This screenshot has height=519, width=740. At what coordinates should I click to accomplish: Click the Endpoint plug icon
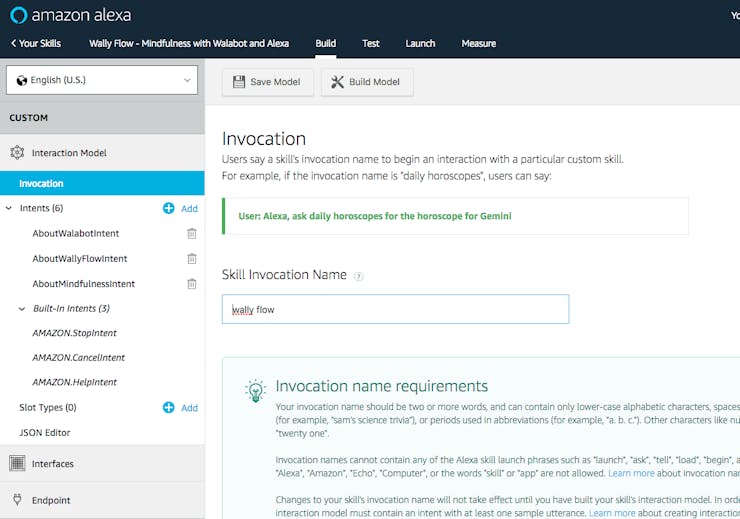(x=17, y=499)
